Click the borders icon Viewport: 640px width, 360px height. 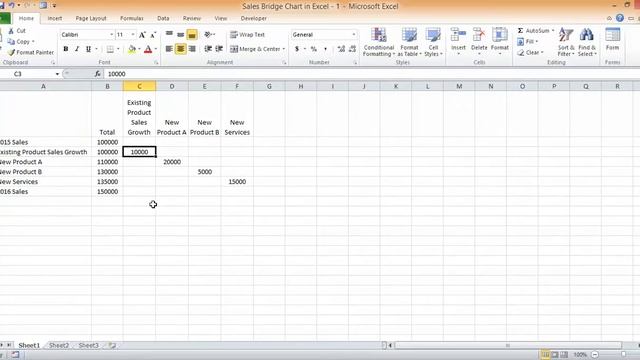click(x=110, y=49)
